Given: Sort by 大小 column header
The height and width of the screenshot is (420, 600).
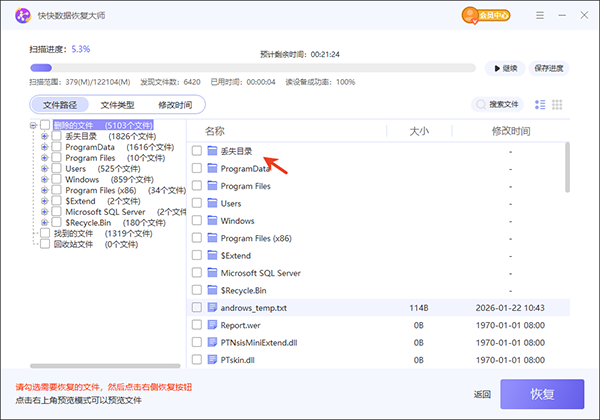Looking at the screenshot, I should coord(419,131).
